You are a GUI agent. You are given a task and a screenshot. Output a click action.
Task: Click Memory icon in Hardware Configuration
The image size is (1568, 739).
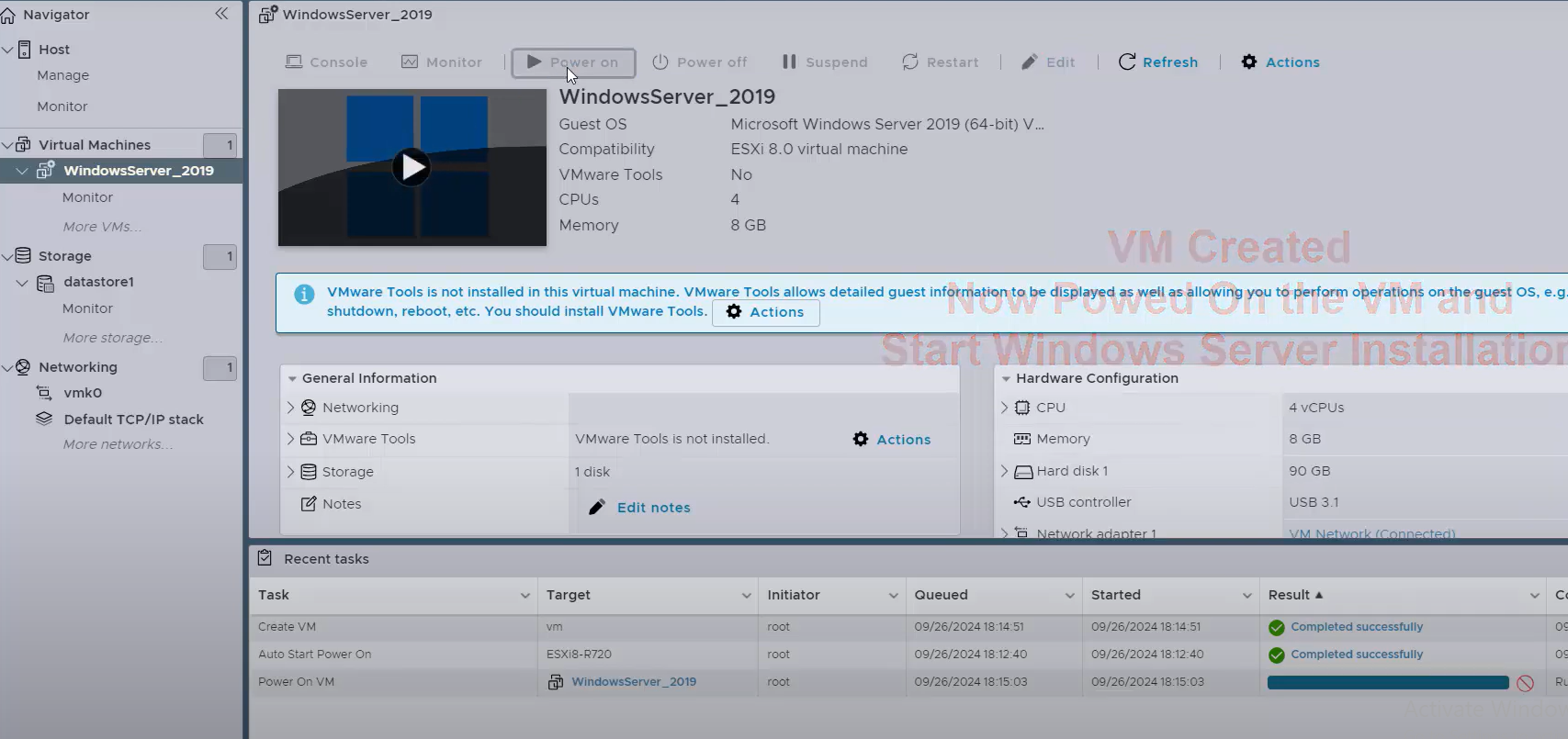[1022, 439]
